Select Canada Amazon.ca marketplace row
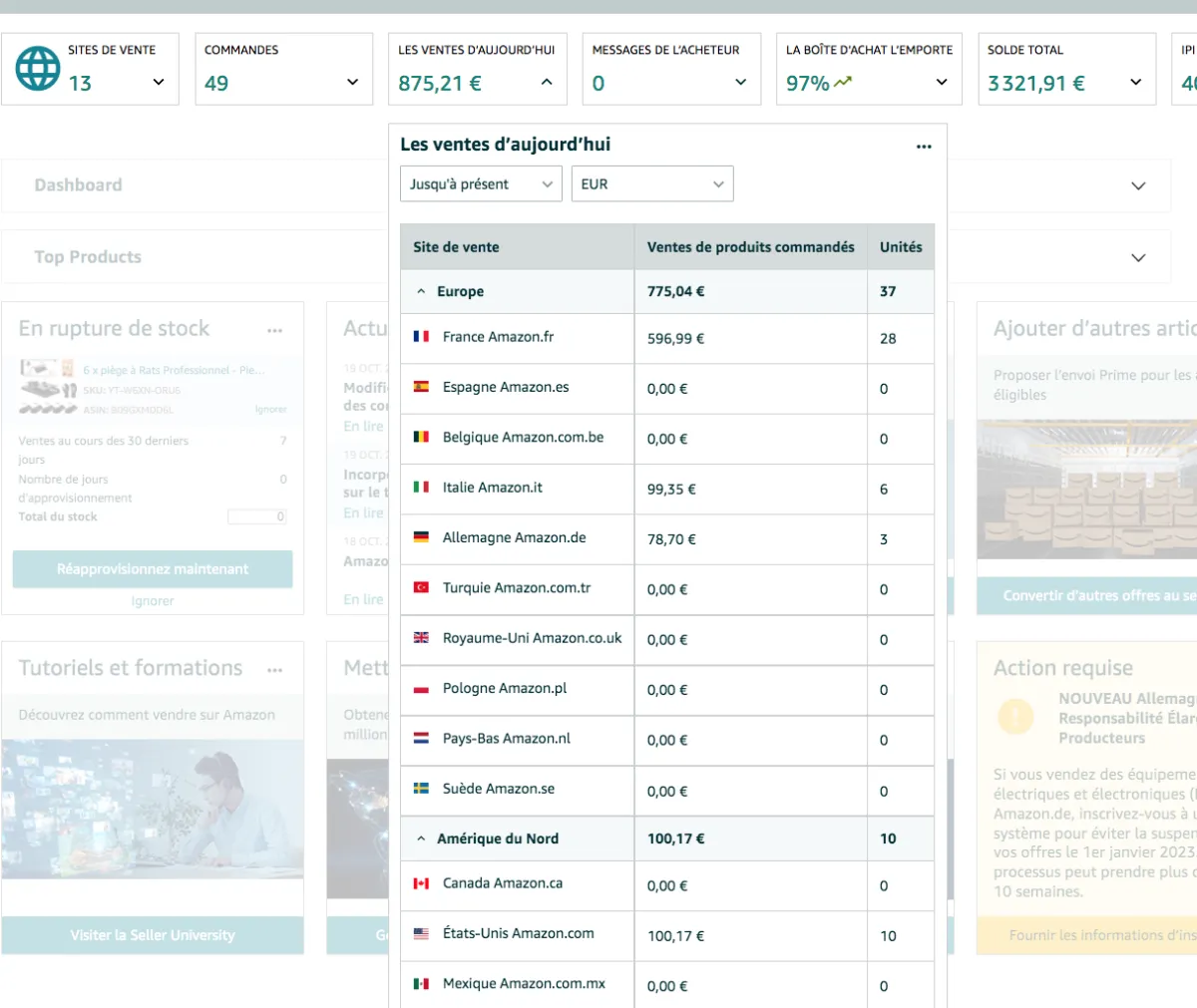Image resolution: width=1197 pixels, height=1008 pixels. pos(667,885)
